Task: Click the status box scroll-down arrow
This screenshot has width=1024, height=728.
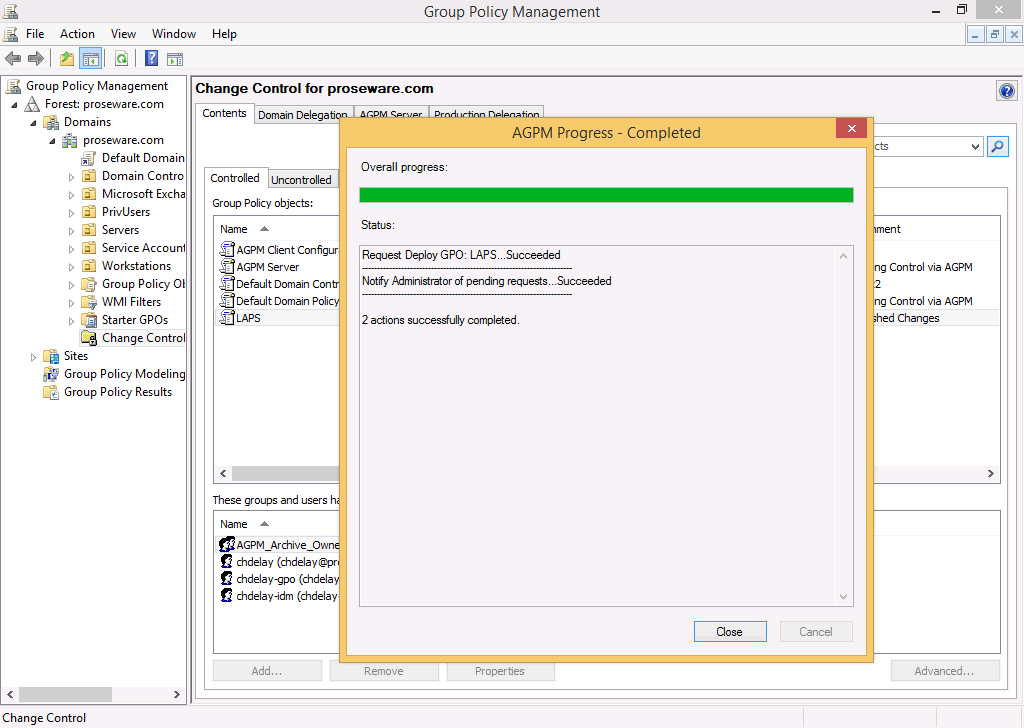Action: point(844,597)
